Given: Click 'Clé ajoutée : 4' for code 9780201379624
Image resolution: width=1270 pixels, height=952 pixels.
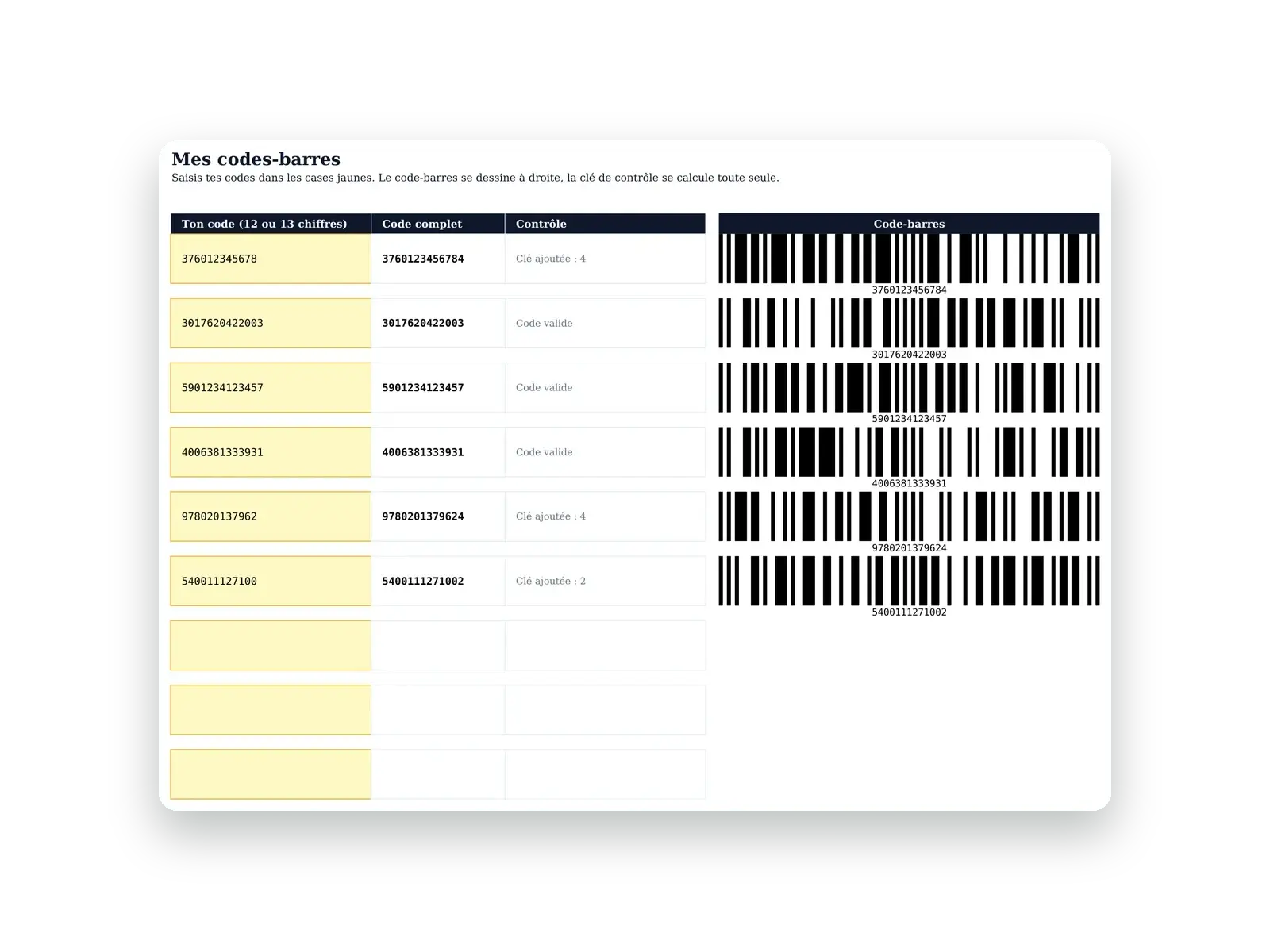Looking at the screenshot, I should (551, 516).
